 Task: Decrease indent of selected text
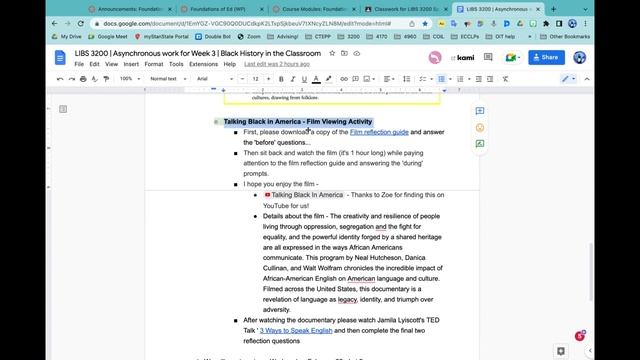click(x=478, y=79)
